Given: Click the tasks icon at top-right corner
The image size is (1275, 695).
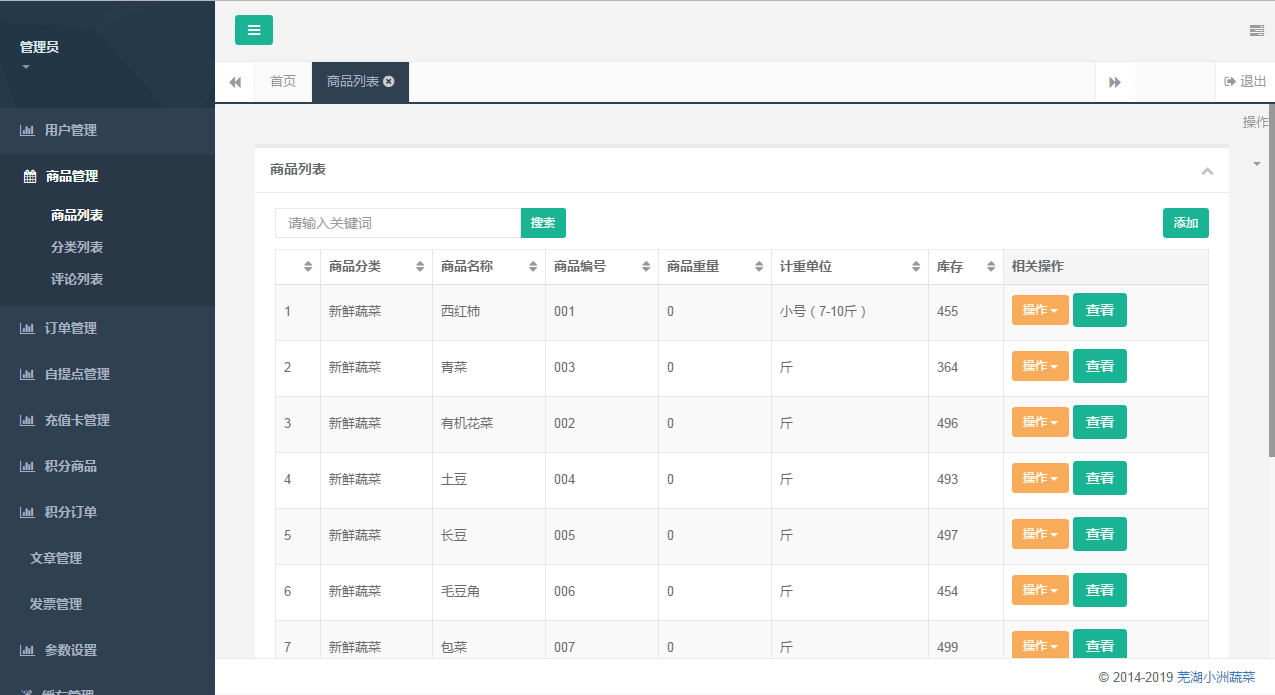Looking at the screenshot, I should (x=1256, y=31).
